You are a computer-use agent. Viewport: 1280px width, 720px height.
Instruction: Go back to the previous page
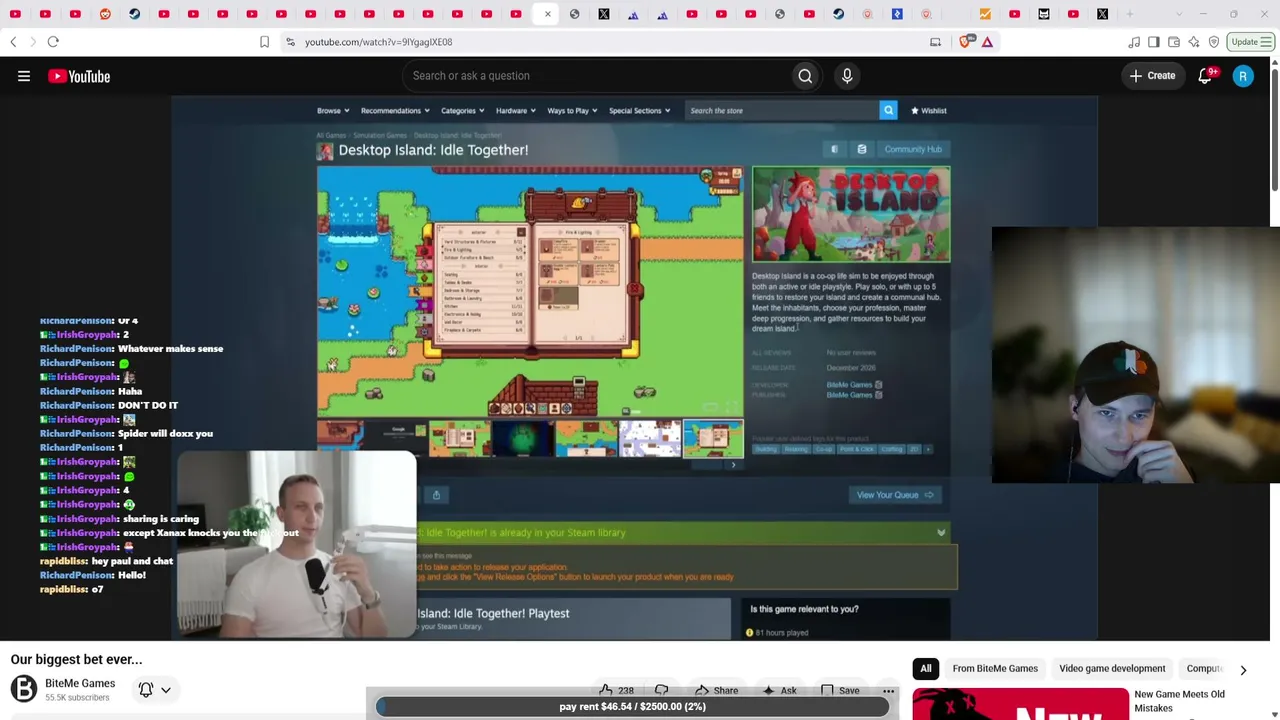13,42
